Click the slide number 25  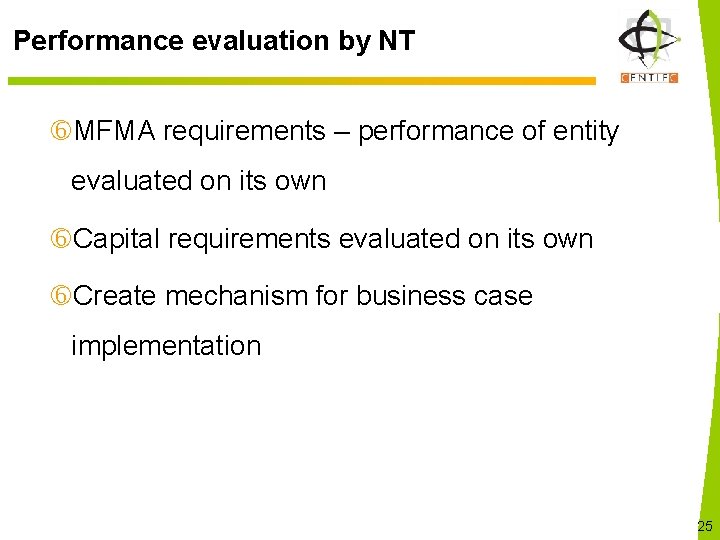pos(705,526)
